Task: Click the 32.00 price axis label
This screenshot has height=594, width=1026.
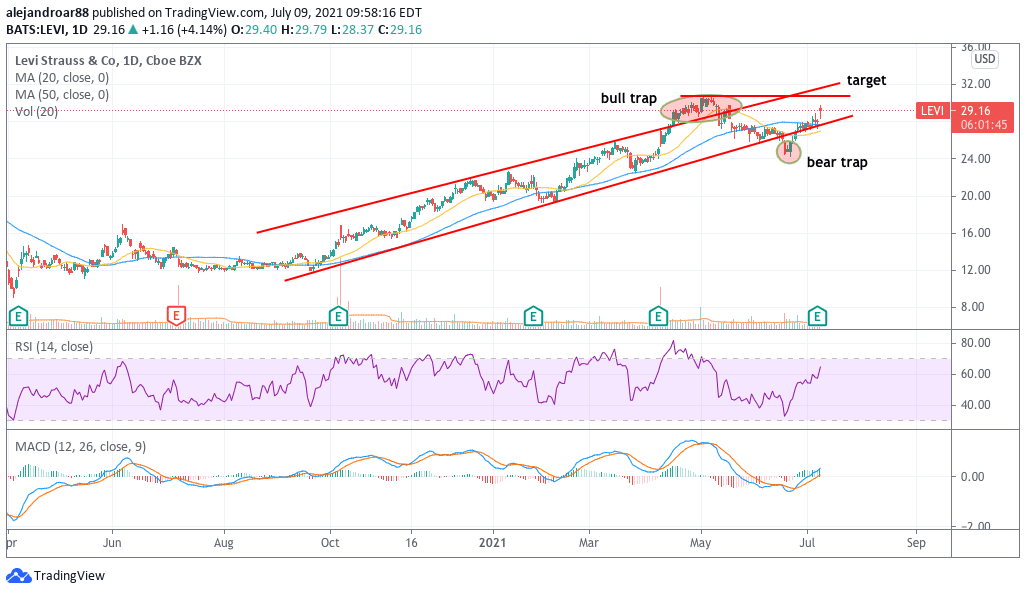Action: click(x=975, y=84)
